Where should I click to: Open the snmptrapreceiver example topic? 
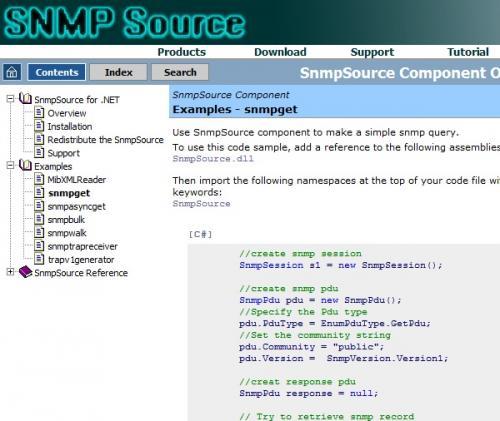pos(83,246)
